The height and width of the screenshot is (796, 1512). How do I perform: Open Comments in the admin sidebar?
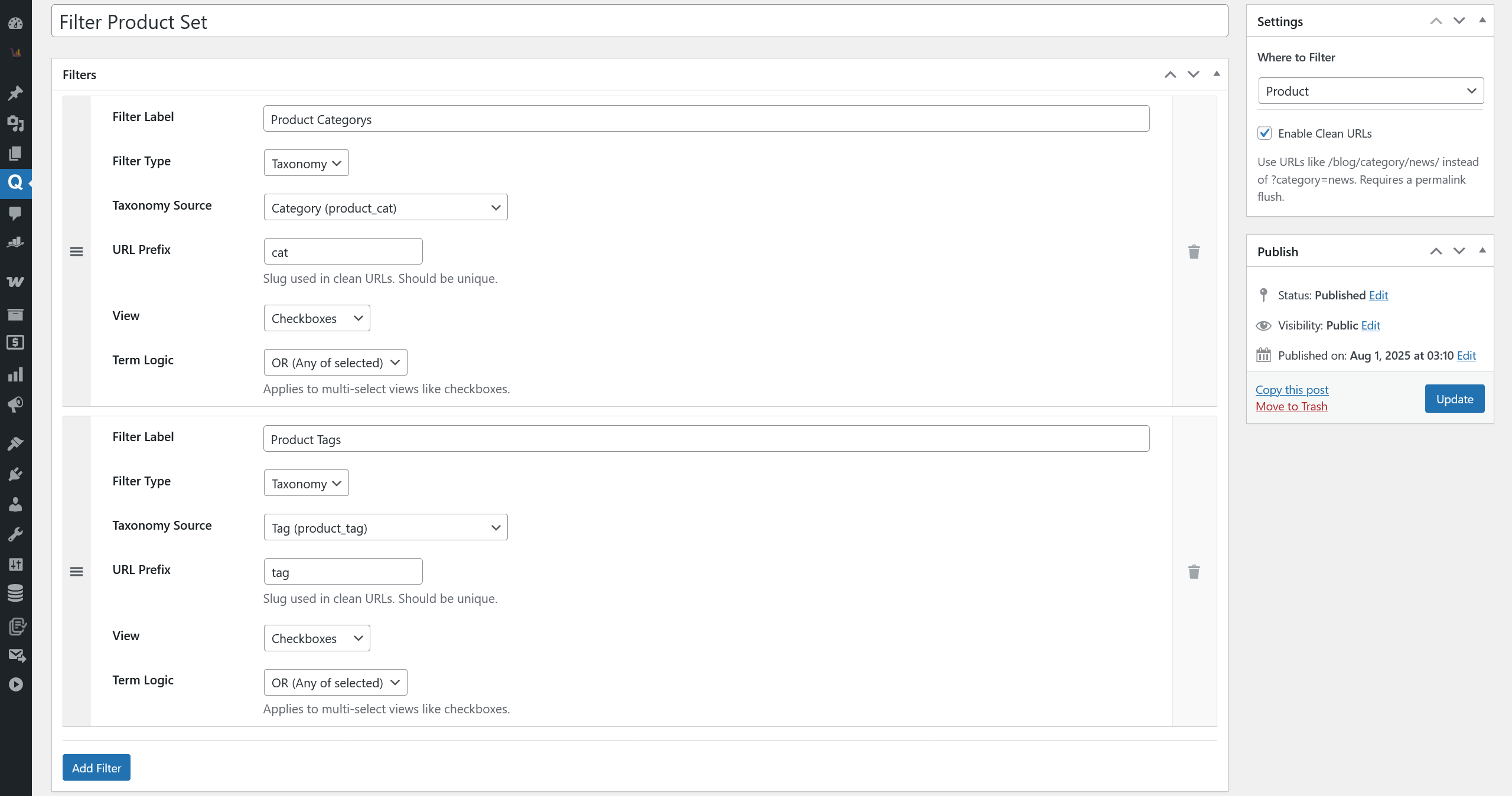tap(15, 213)
